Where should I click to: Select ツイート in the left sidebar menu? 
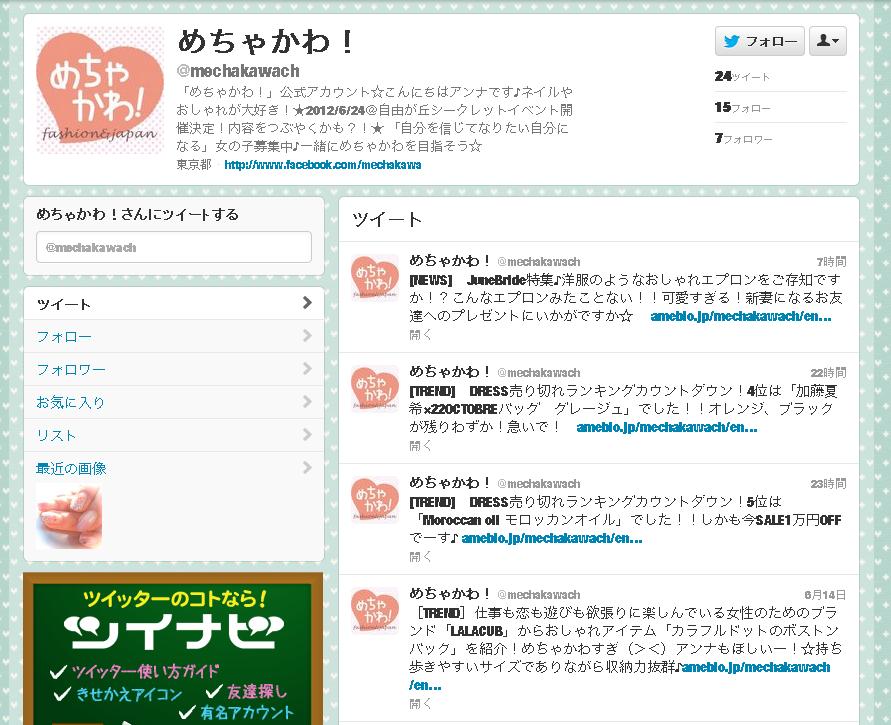(x=173, y=304)
